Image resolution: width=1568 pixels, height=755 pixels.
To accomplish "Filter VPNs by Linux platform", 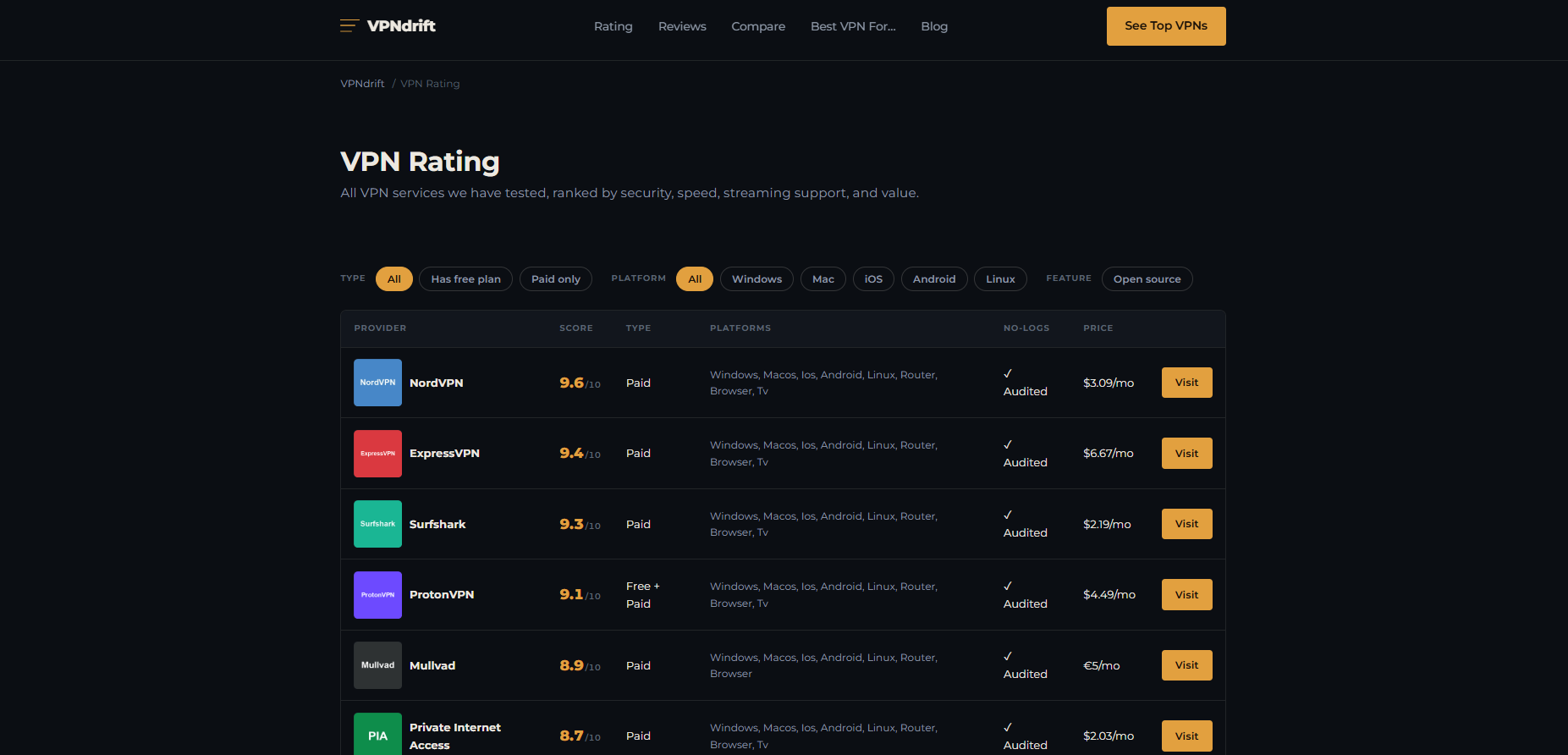I will click(1000, 279).
